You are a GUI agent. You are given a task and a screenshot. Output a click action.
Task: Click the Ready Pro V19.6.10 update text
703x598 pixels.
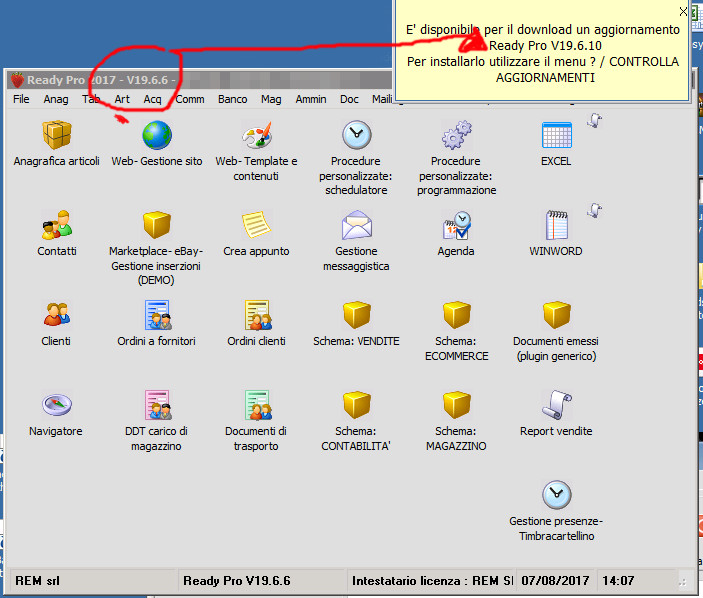545,46
